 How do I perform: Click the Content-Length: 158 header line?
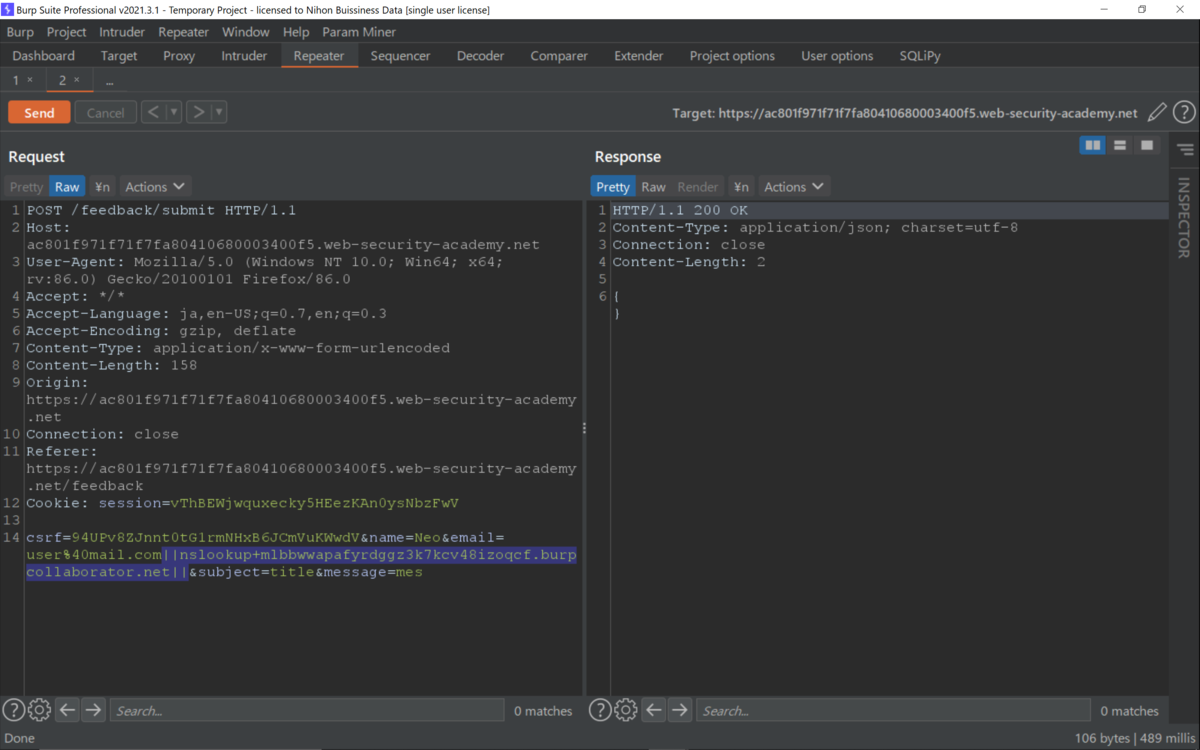tap(112, 365)
